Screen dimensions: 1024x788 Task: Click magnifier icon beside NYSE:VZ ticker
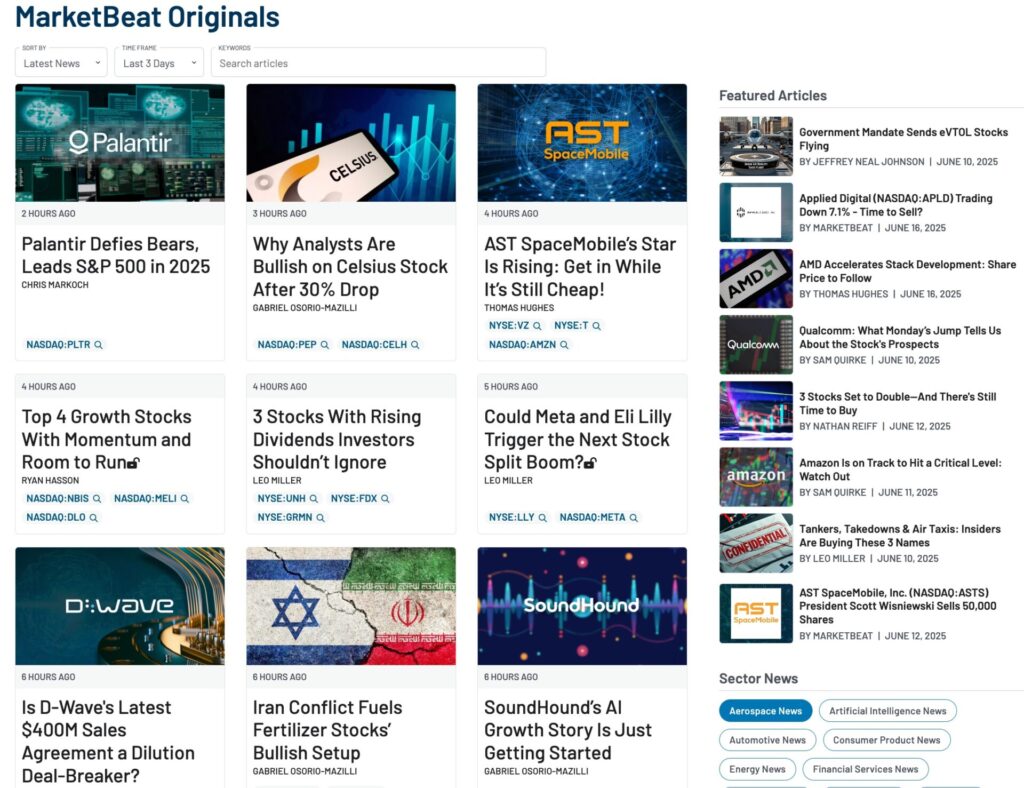[x=537, y=326]
